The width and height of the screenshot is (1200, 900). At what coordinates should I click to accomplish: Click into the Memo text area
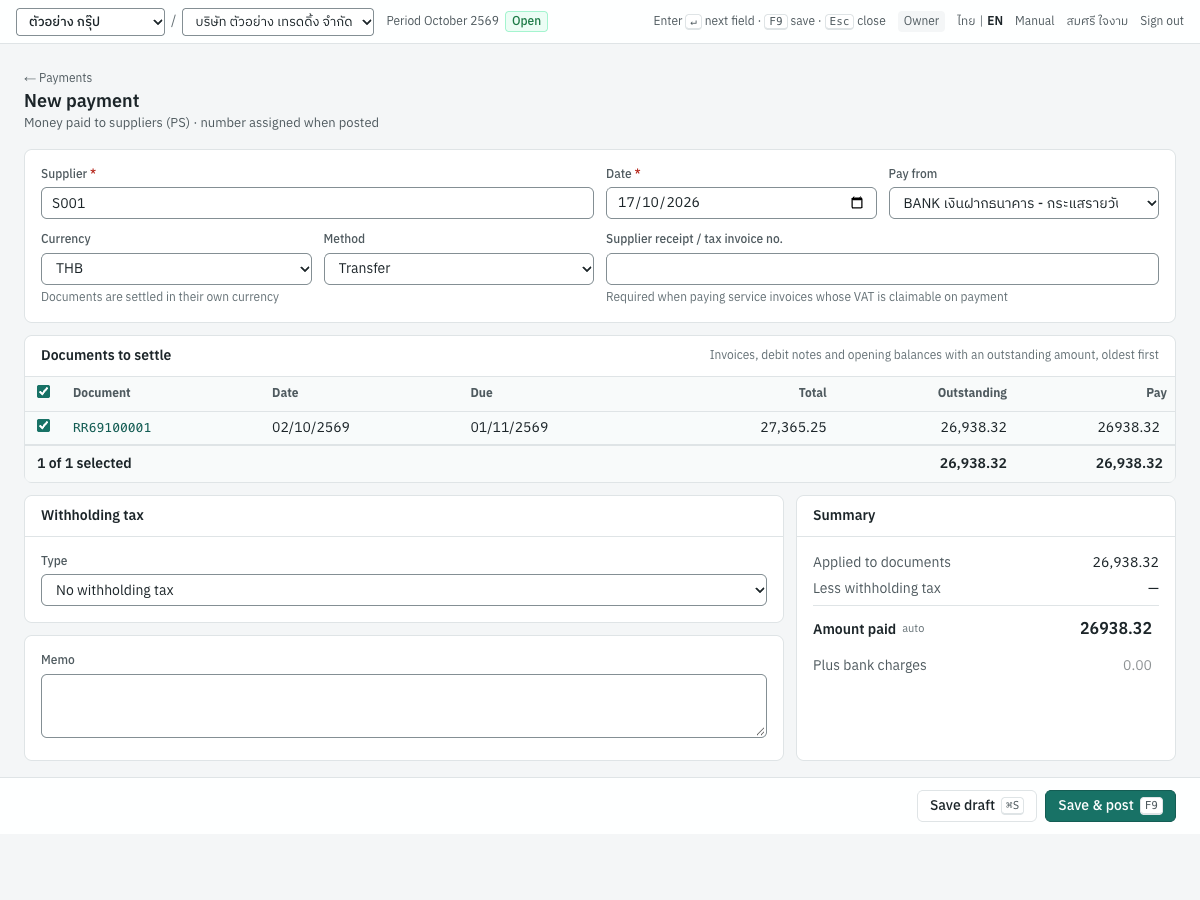404,706
